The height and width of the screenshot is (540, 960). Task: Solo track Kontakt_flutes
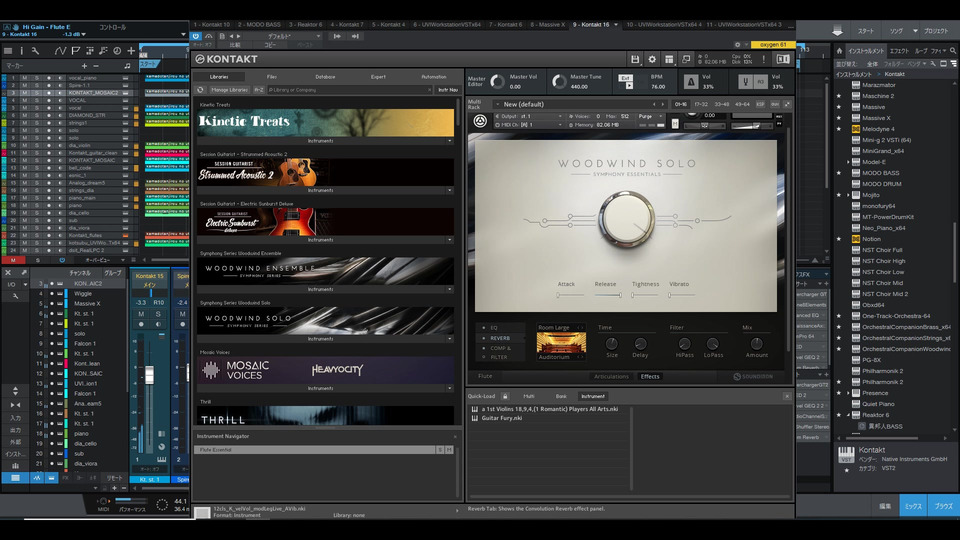click(x=36, y=235)
